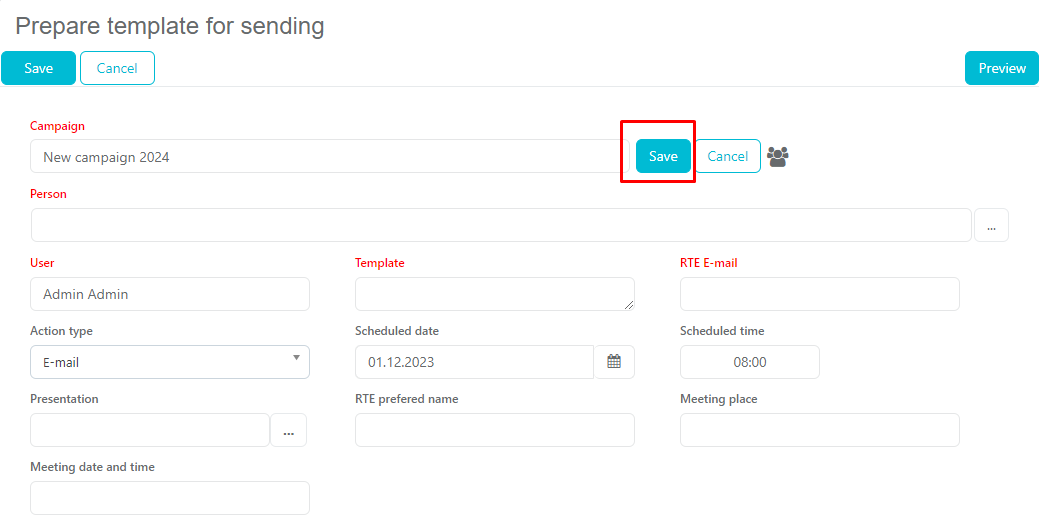Edit the Scheduled time field
Viewport: 1039px width, 525px height.
(749, 362)
